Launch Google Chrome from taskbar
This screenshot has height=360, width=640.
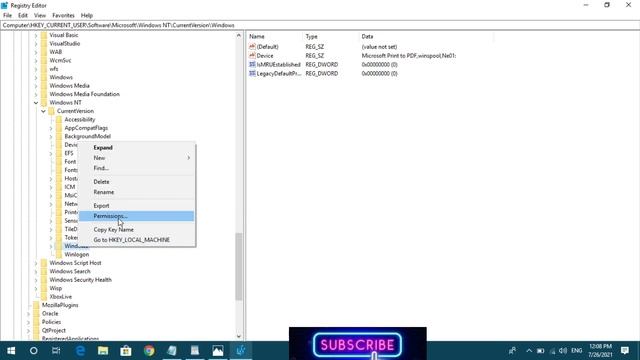149,351
